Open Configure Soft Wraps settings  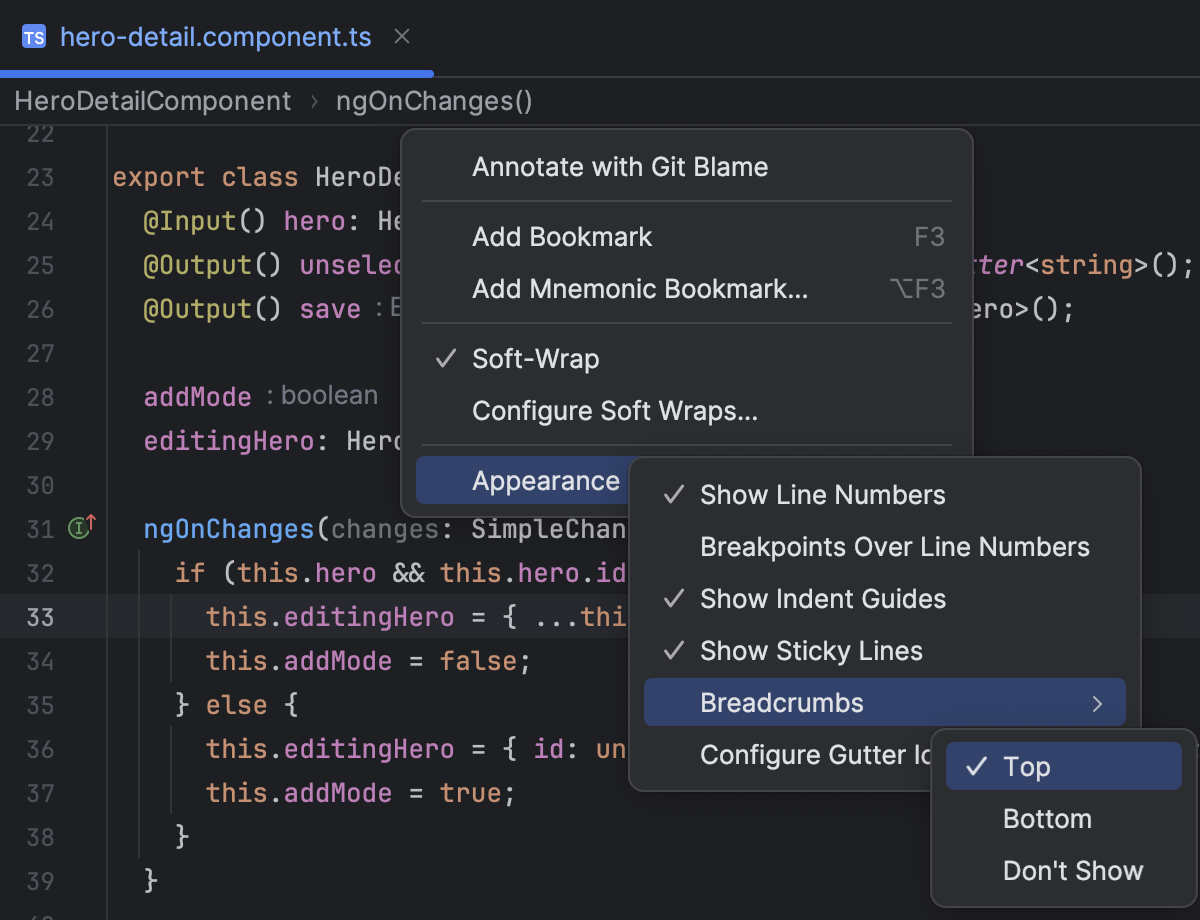pyautogui.click(x=614, y=410)
